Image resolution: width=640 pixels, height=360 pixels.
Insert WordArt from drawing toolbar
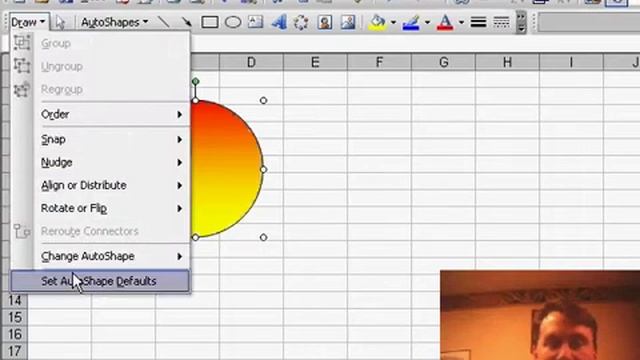pos(279,22)
